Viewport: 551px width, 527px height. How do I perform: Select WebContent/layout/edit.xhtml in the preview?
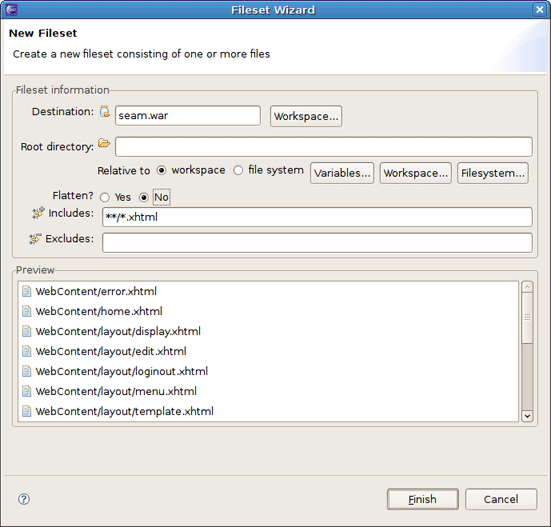coord(111,351)
